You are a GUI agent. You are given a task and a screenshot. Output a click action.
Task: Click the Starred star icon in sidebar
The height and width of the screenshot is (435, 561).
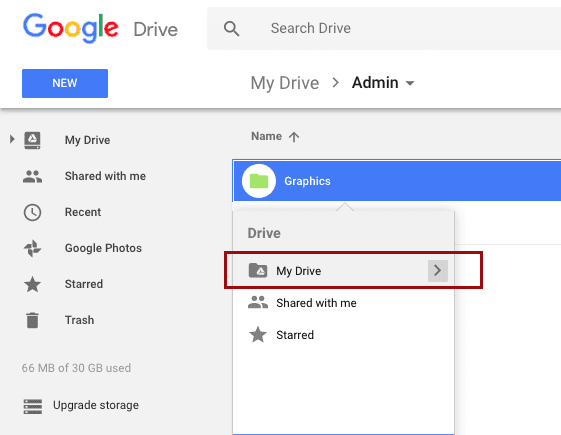[x=33, y=284]
